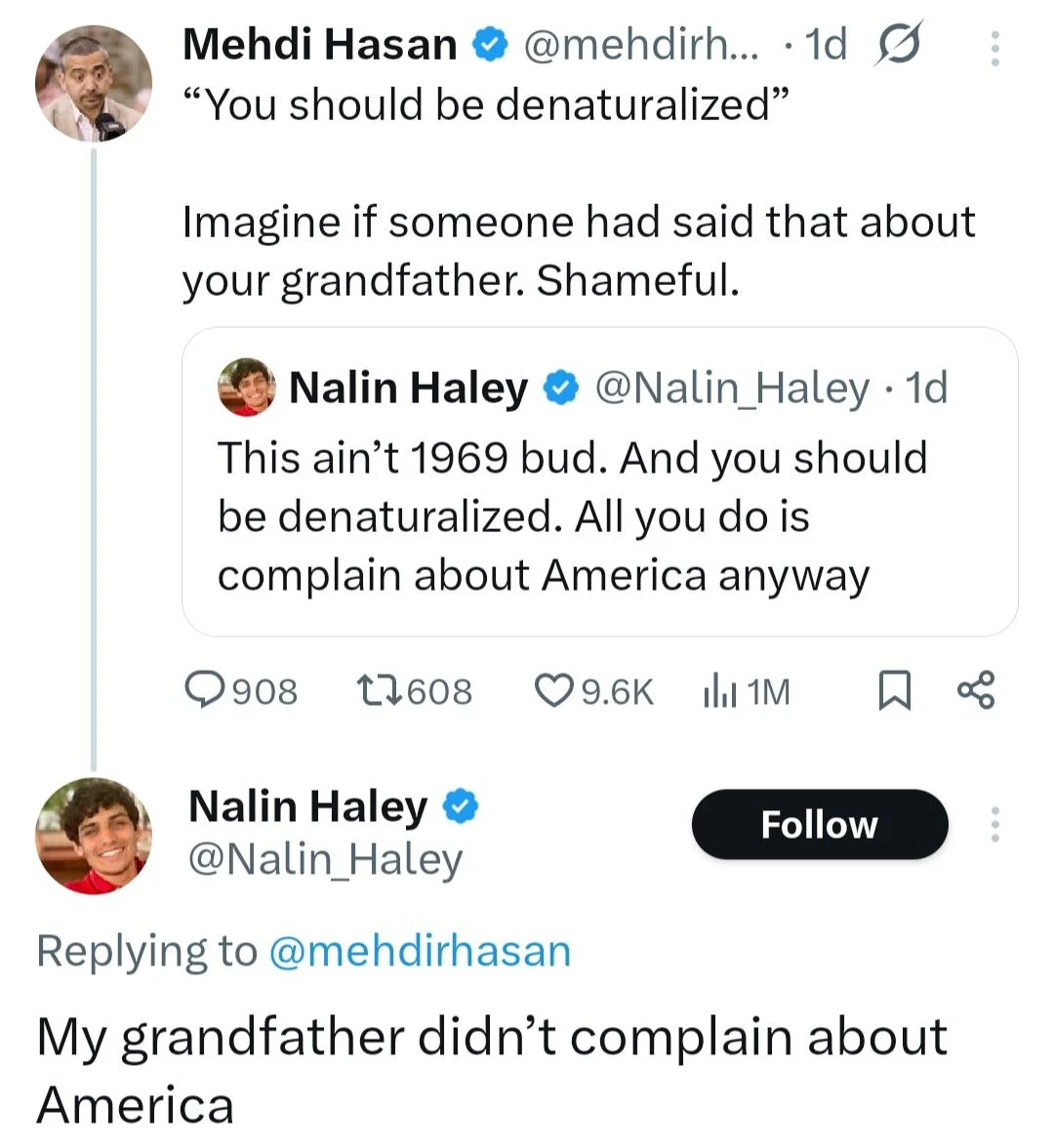Open Mehdi Hasan's profile picture
Screen dimensions: 1054x1148
[x=94, y=84]
